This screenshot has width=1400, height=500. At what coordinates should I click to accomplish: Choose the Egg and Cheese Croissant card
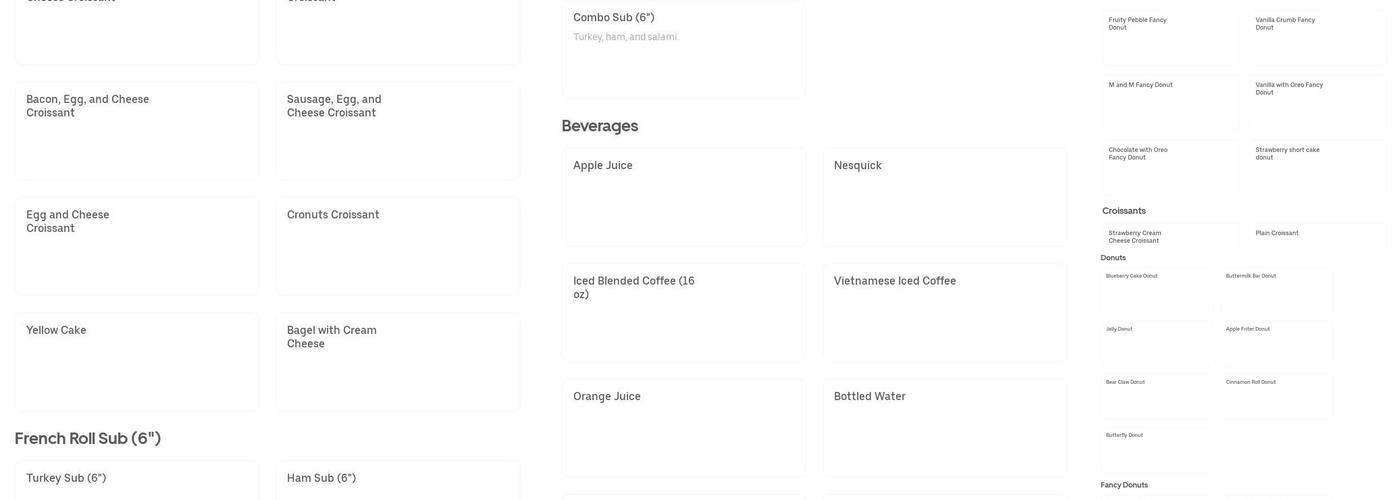pyautogui.click(x=136, y=245)
